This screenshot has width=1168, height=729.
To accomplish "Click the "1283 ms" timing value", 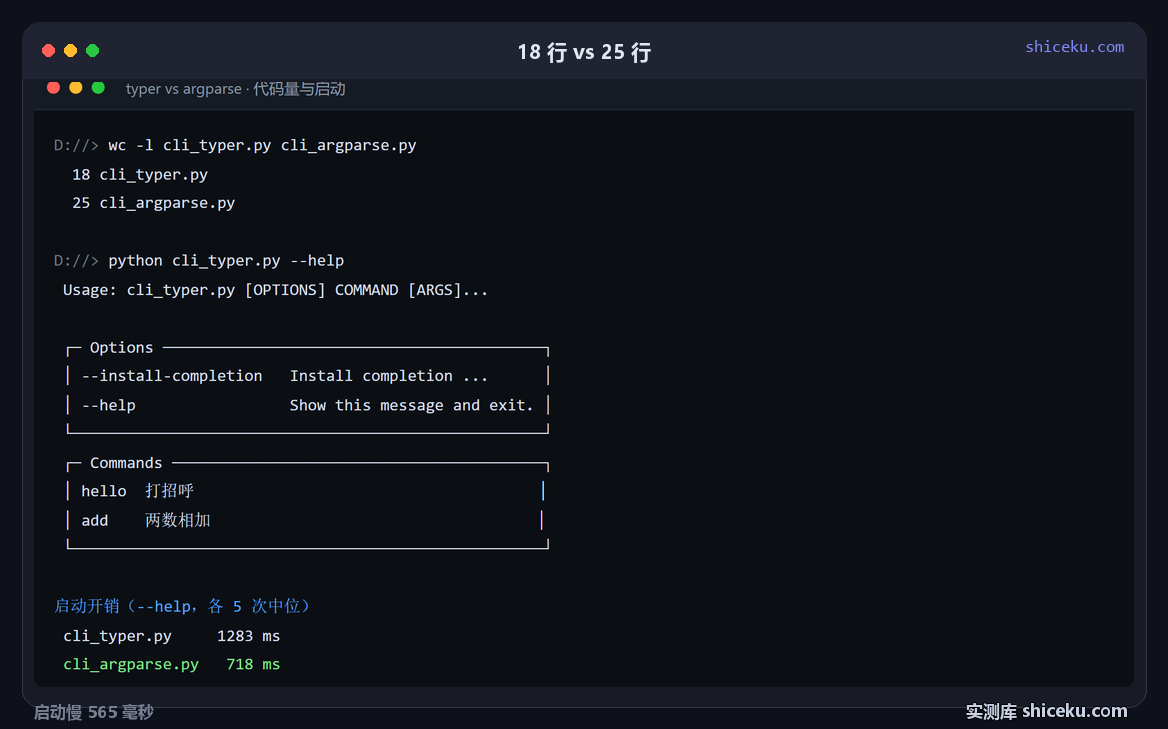I will (x=249, y=636).
